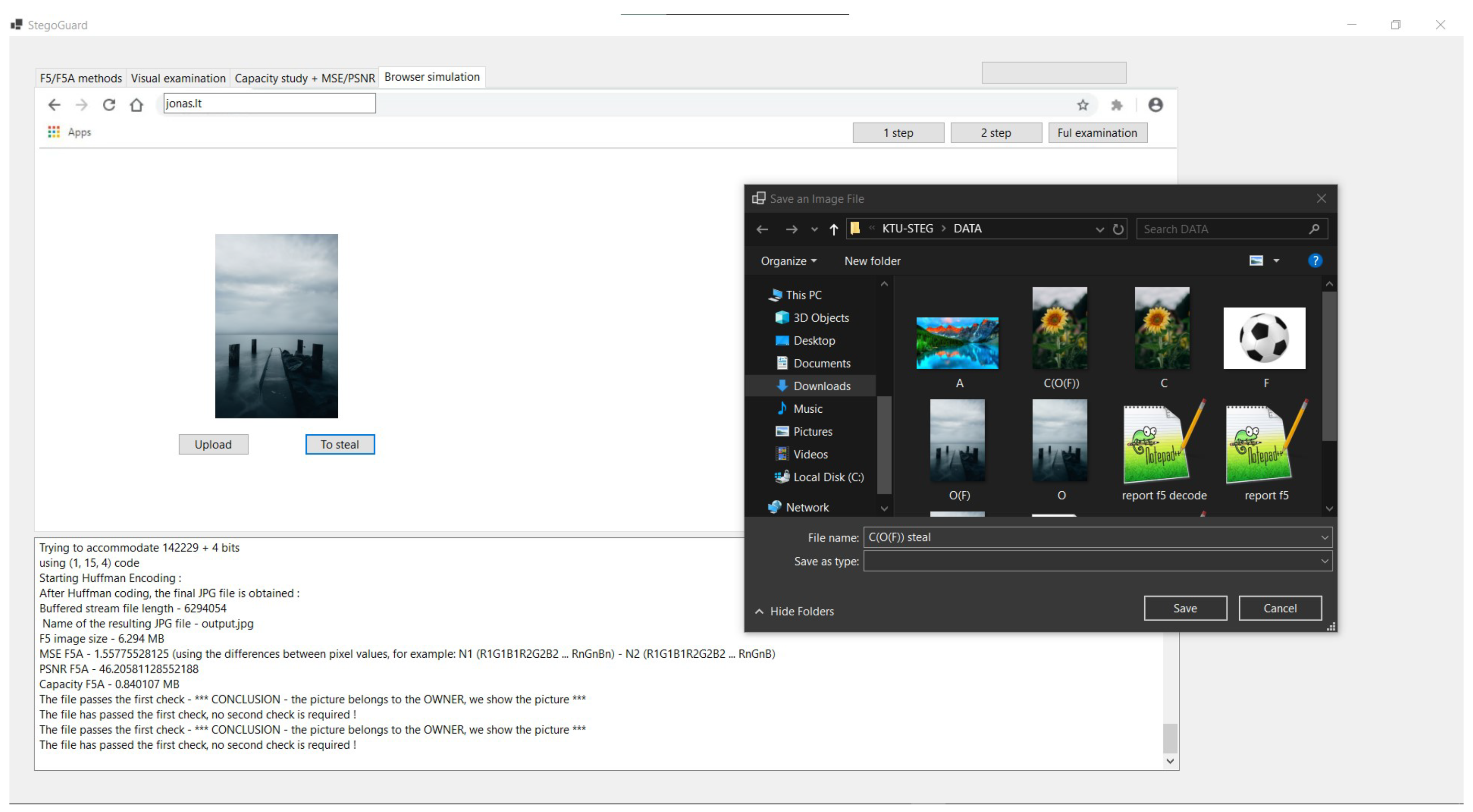Select the soccer ball image F

tap(1264, 339)
